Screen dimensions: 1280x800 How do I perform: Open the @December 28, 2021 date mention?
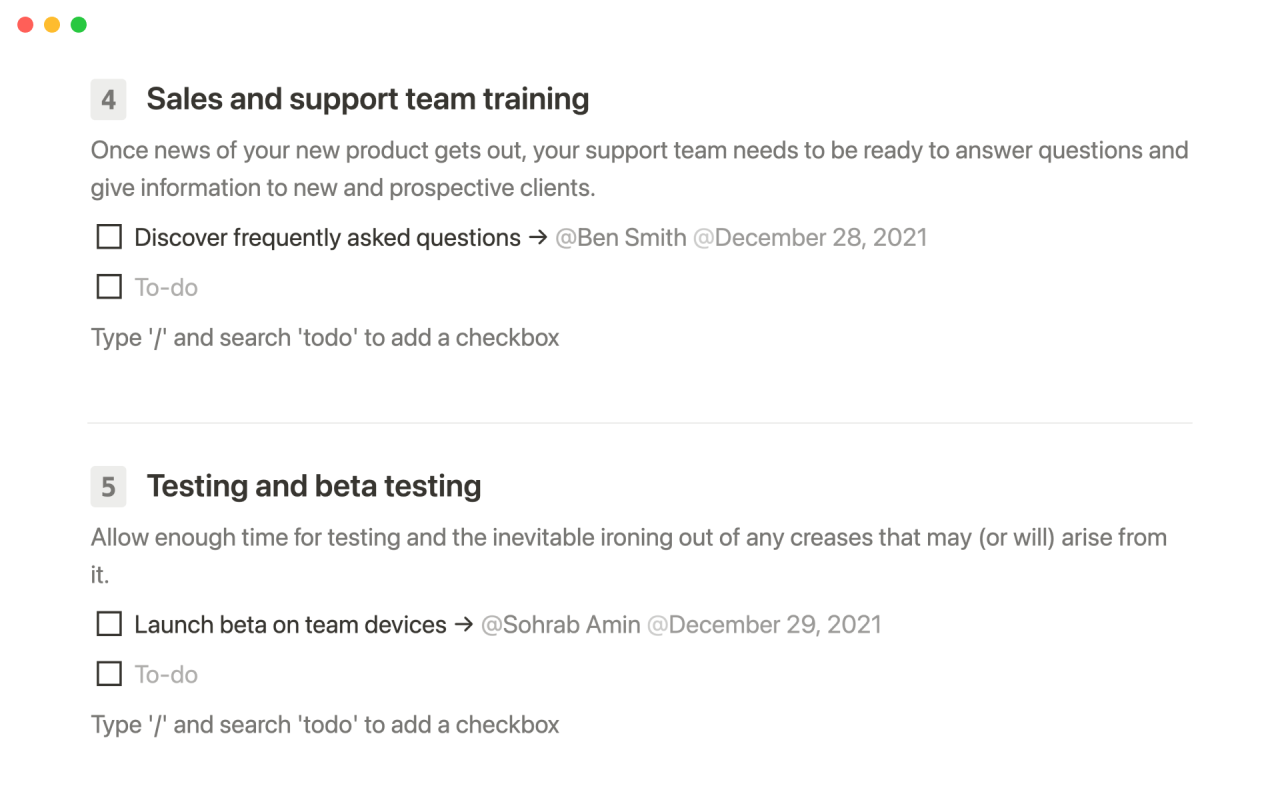[x=811, y=237]
